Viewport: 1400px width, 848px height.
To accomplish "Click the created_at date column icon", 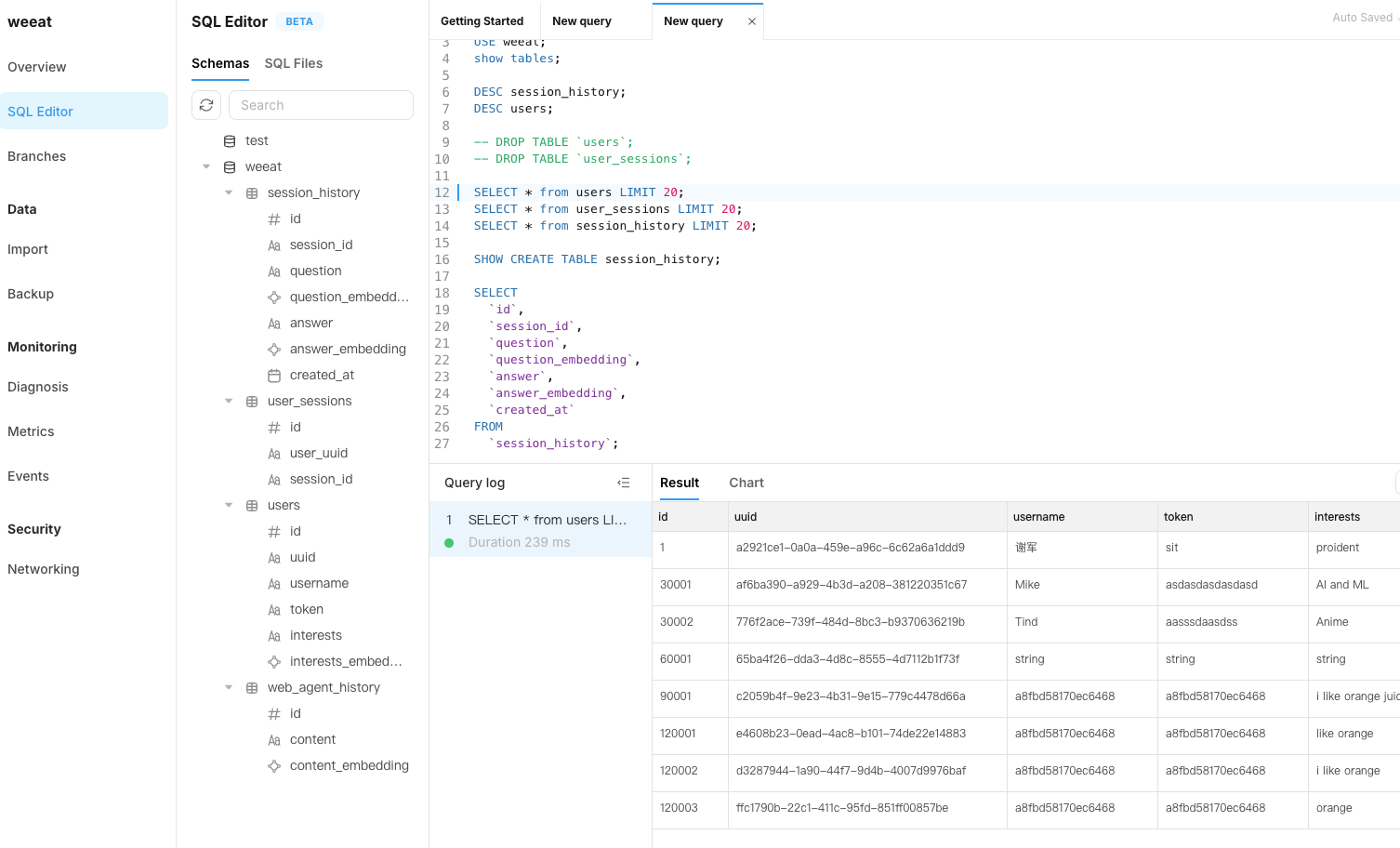I will coord(274,376).
